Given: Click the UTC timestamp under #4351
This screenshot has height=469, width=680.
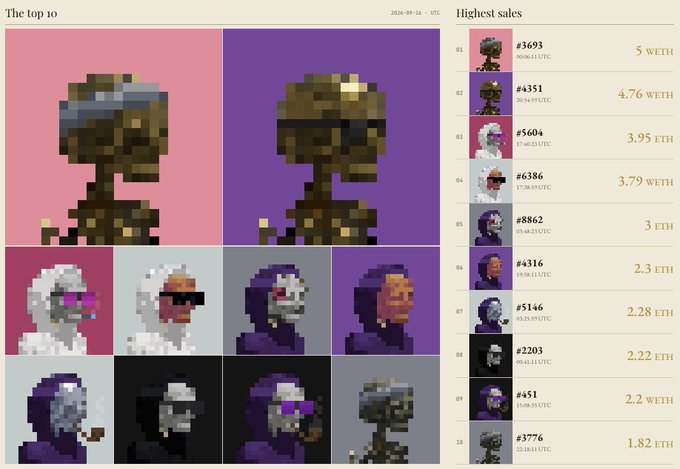Looking at the screenshot, I should tap(533, 100).
